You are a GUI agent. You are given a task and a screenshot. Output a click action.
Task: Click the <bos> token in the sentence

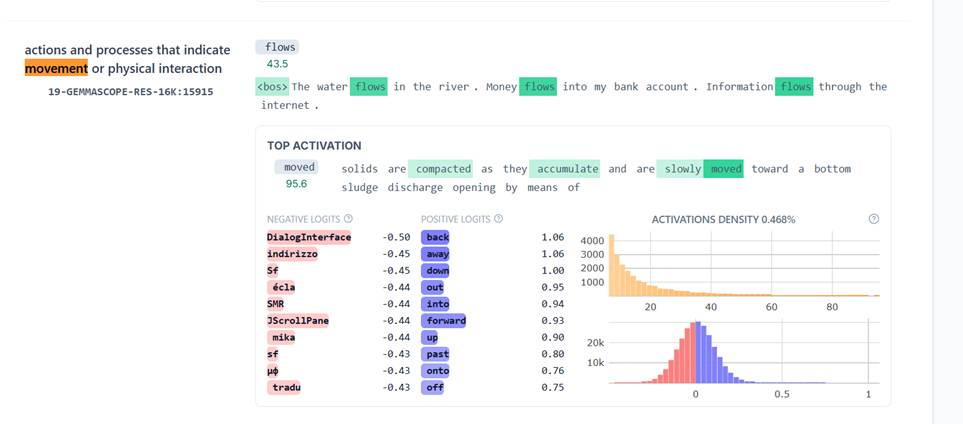[272, 87]
